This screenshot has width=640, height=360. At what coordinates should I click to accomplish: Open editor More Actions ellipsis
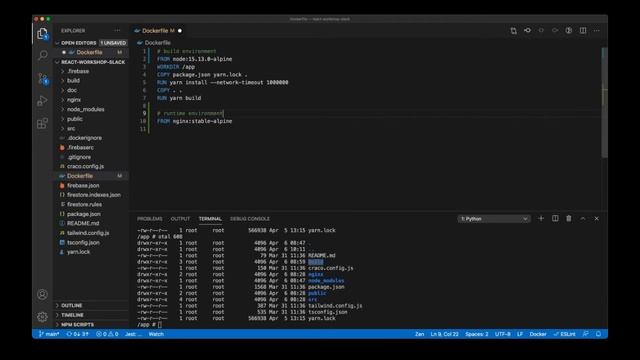[597, 31]
